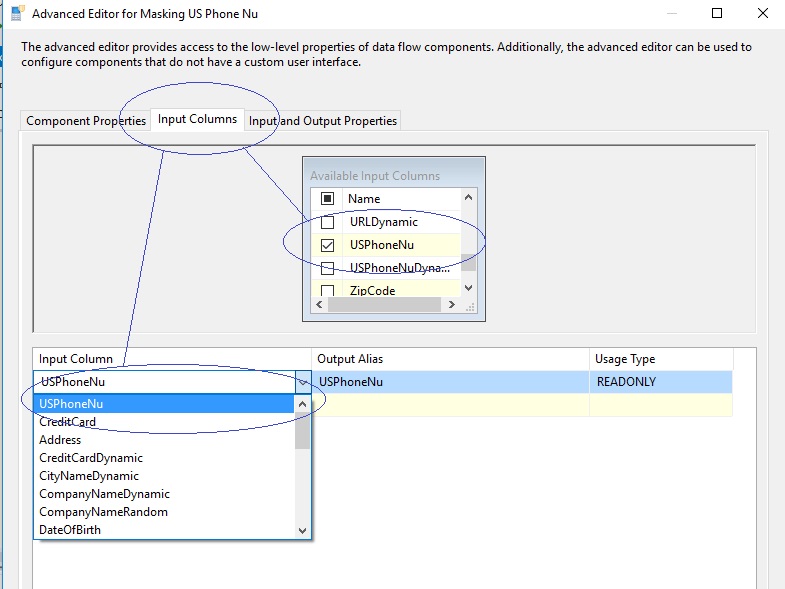Click the Output Alias column header
Image resolution: width=785 pixels, height=589 pixels.
click(450, 359)
